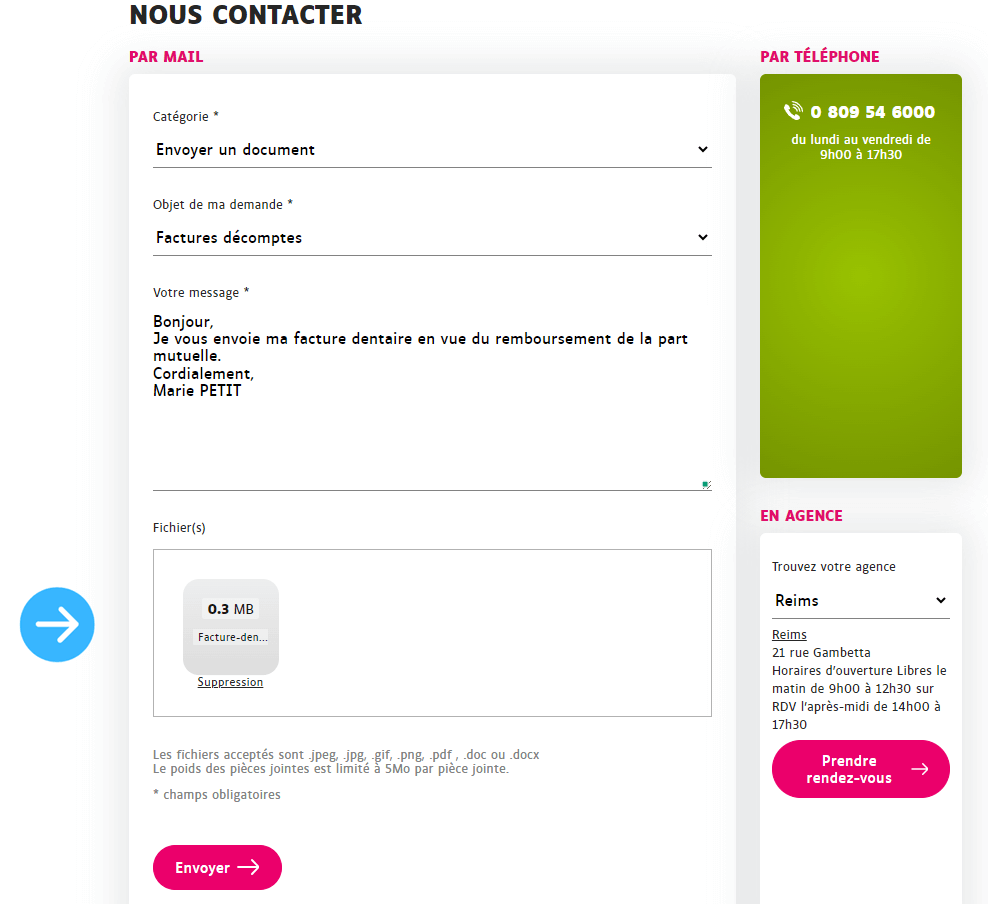The image size is (988, 904).
Task: Click the Envoyer button
Action: coord(217,867)
